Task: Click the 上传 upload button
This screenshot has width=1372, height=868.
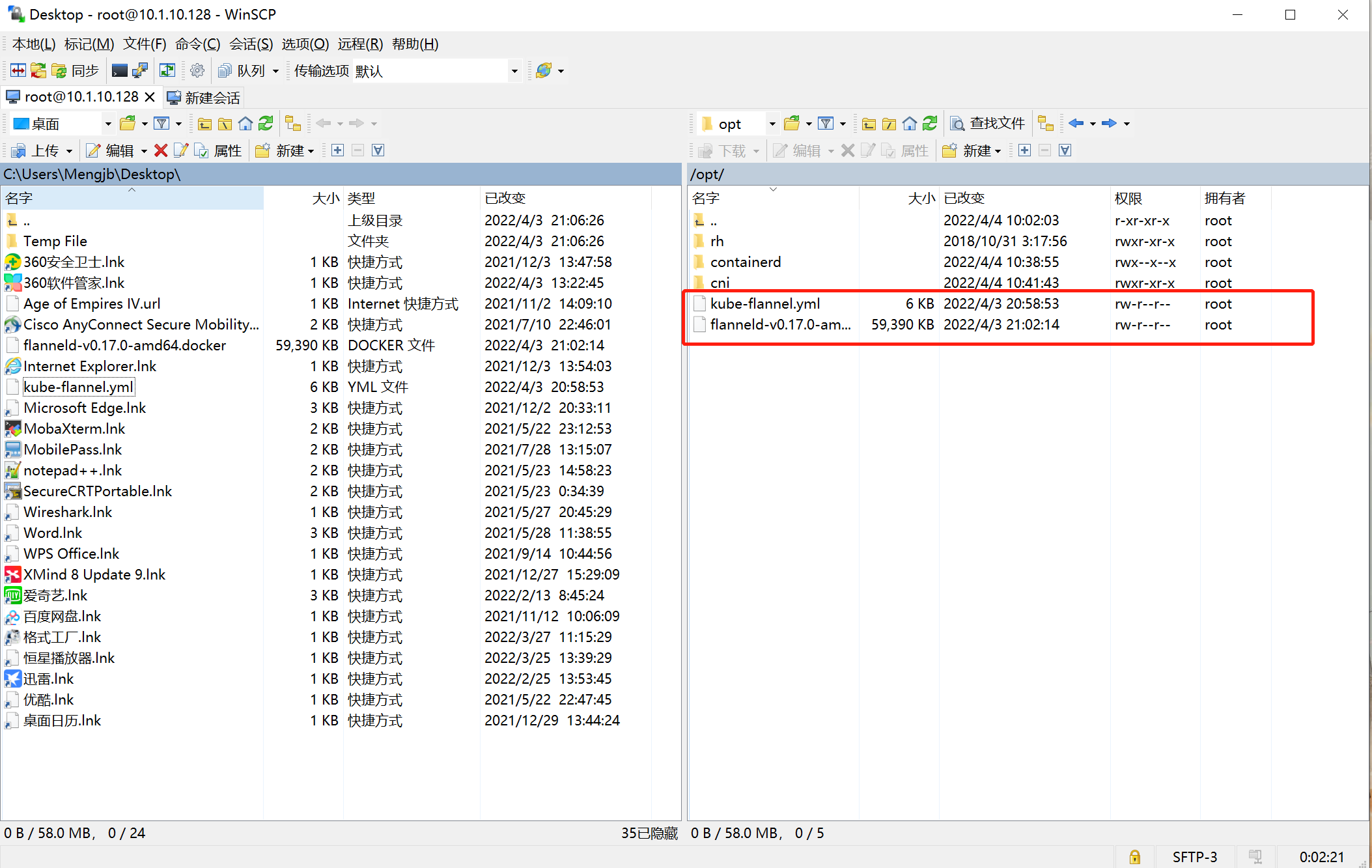Action: tap(36, 150)
